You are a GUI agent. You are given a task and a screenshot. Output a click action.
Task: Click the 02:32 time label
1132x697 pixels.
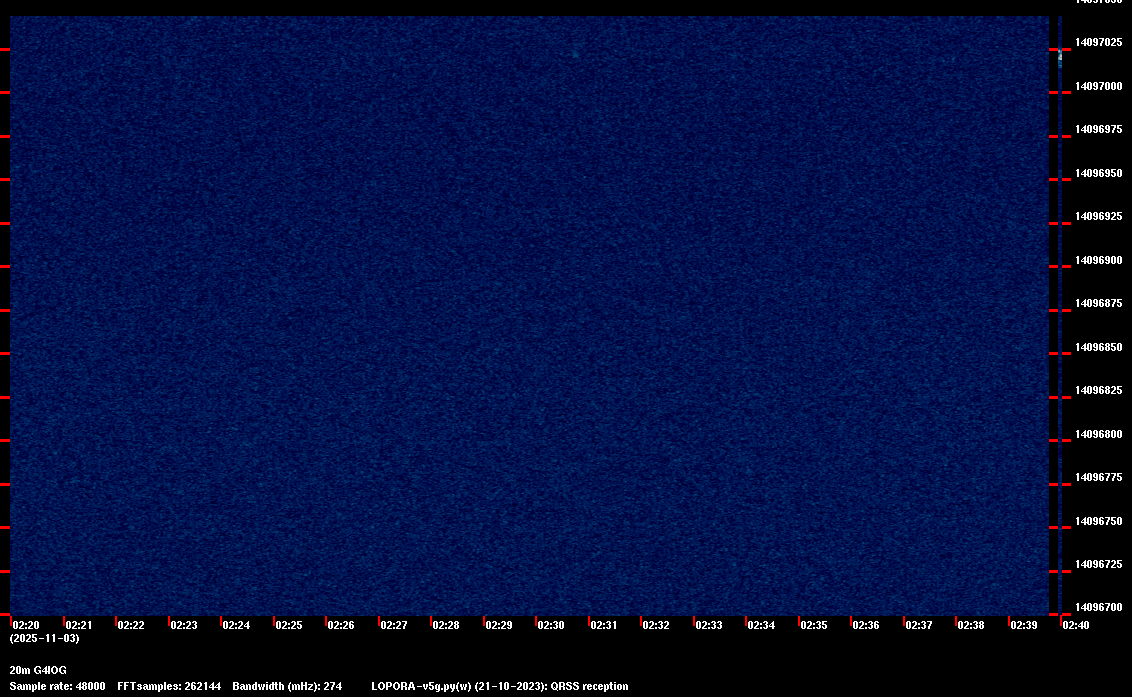coord(656,625)
